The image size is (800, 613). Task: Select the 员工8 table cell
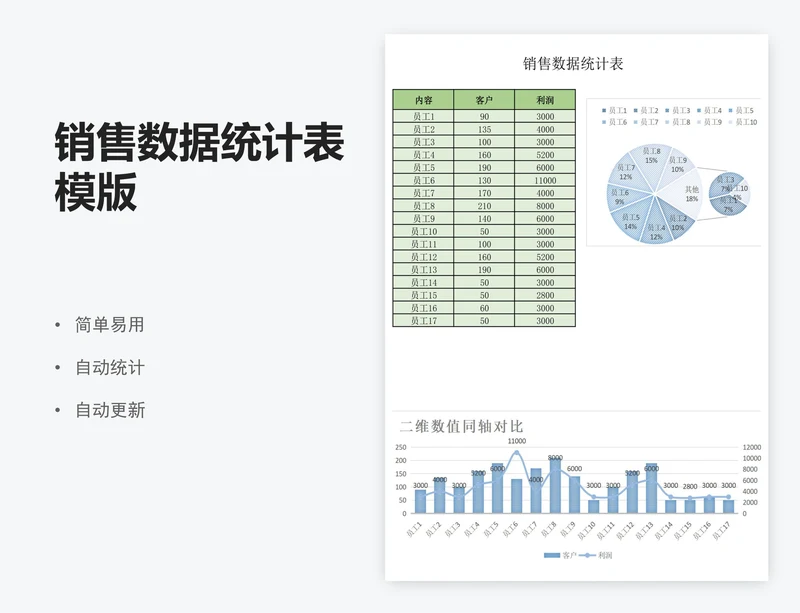423,206
